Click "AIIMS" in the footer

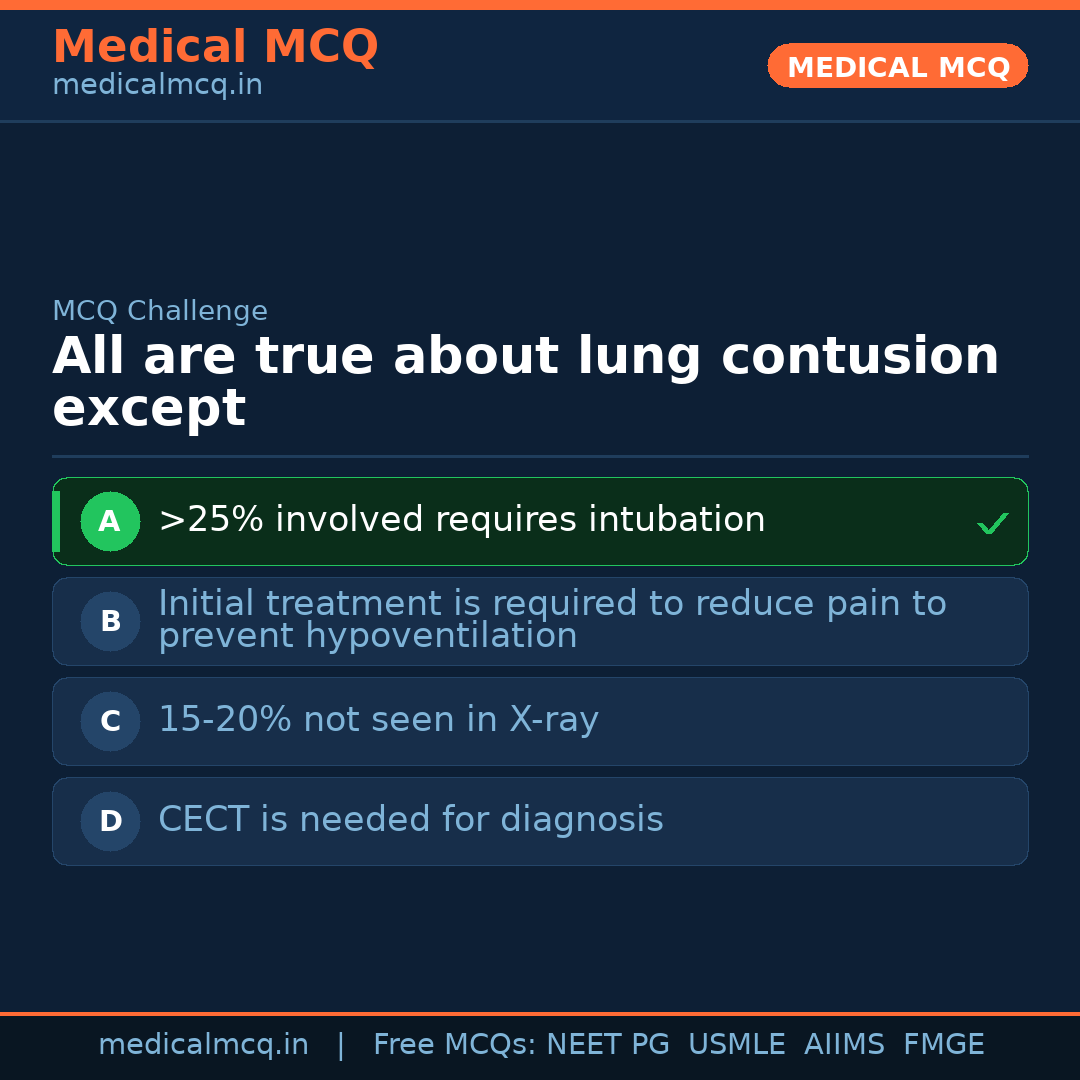tap(844, 1045)
